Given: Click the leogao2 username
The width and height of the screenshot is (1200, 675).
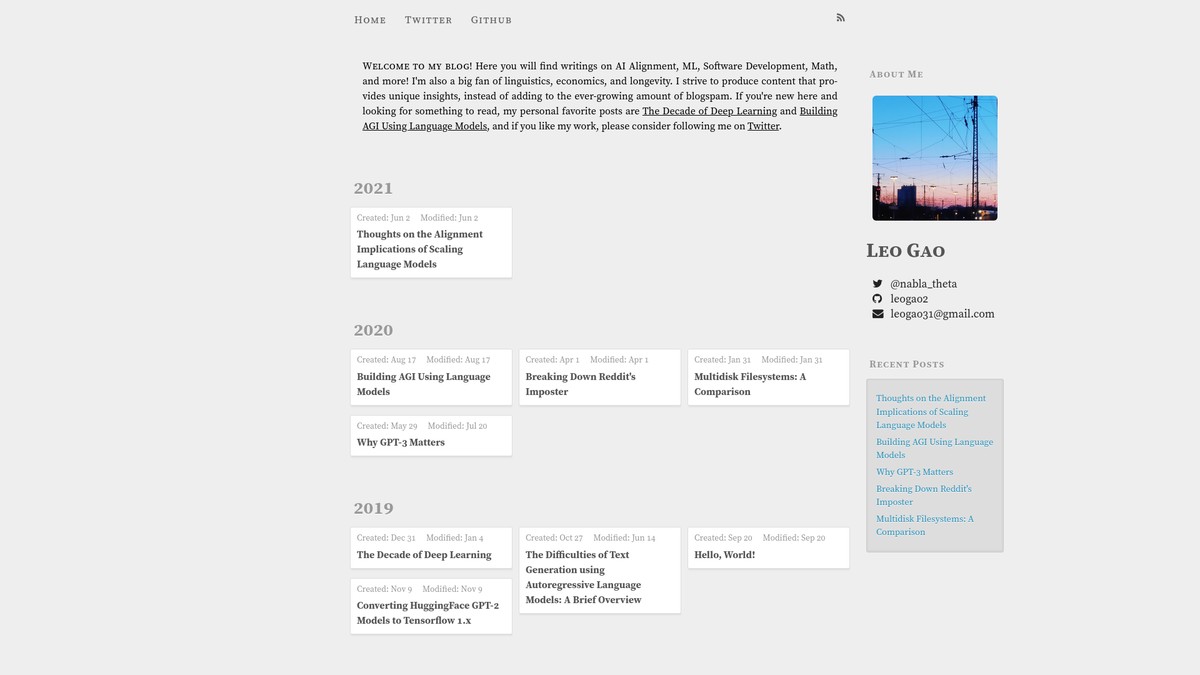Looking at the screenshot, I should (909, 299).
